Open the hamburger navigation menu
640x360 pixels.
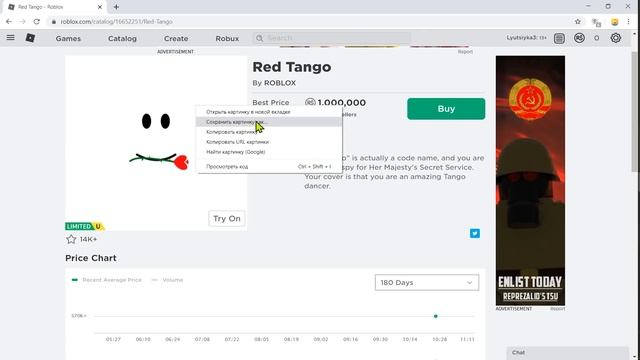pos(11,38)
